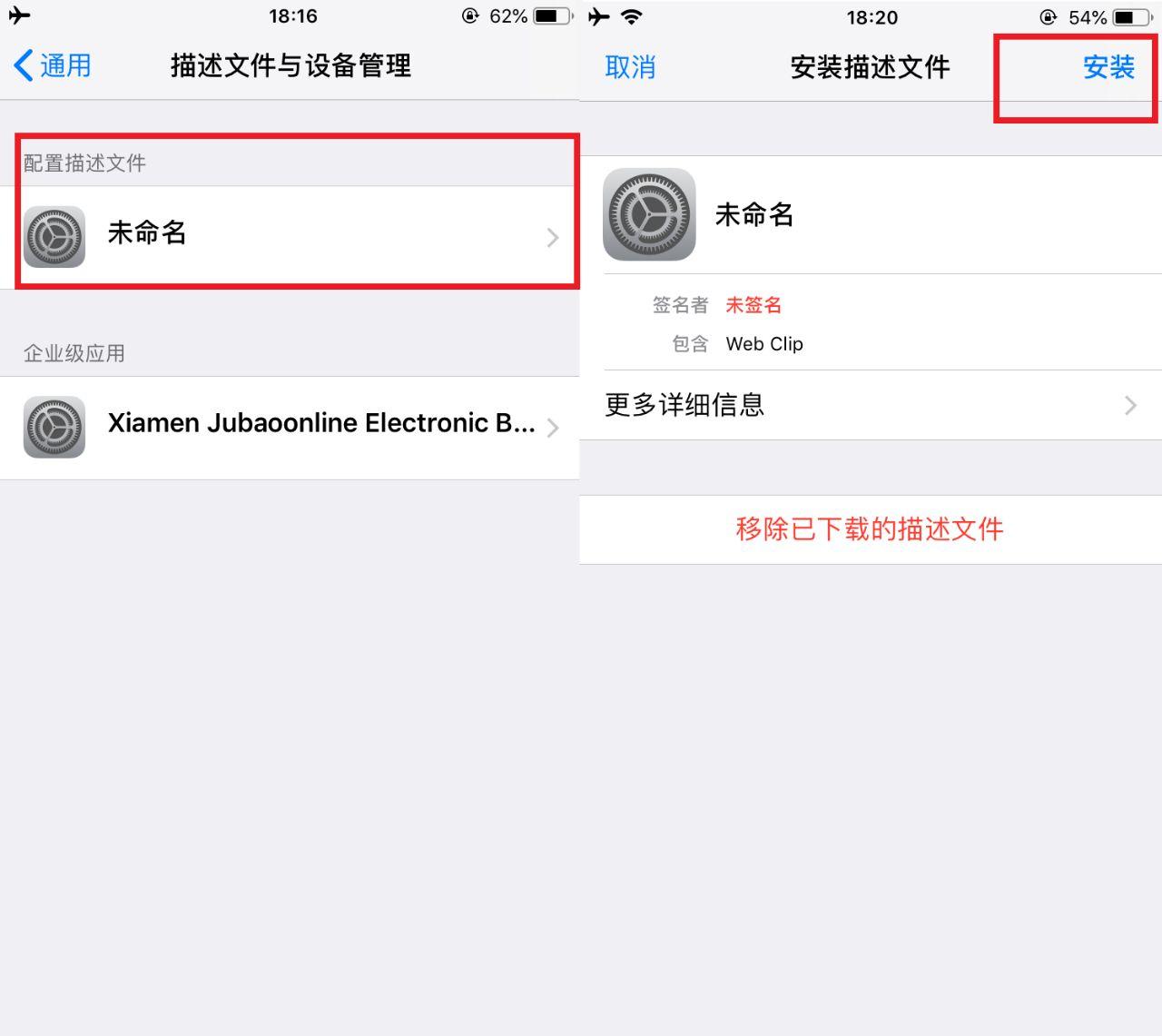The width and height of the screenshot is (1162, 1036).
Task: Open the 更多详细信息 row
Action: click(x=871, y=405)
